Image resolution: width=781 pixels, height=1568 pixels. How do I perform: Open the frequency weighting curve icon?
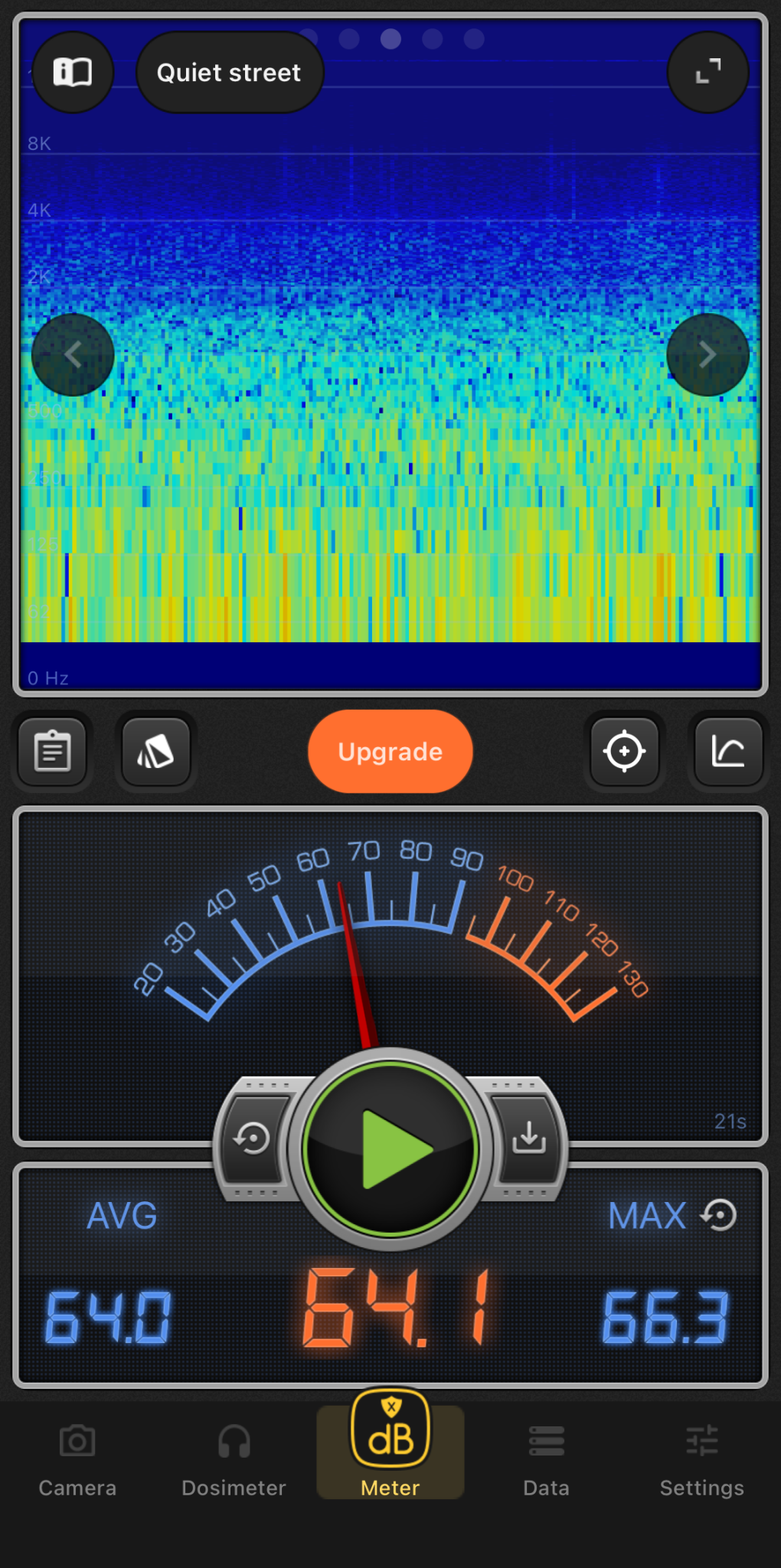[x=728, y=752]
